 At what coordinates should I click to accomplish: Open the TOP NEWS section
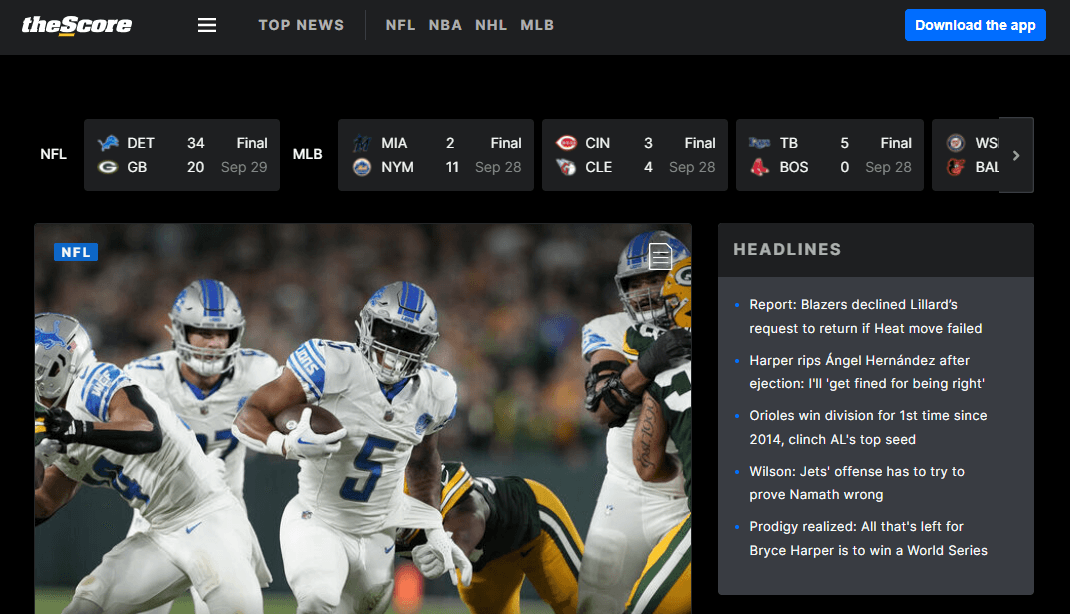click(301, 25)
